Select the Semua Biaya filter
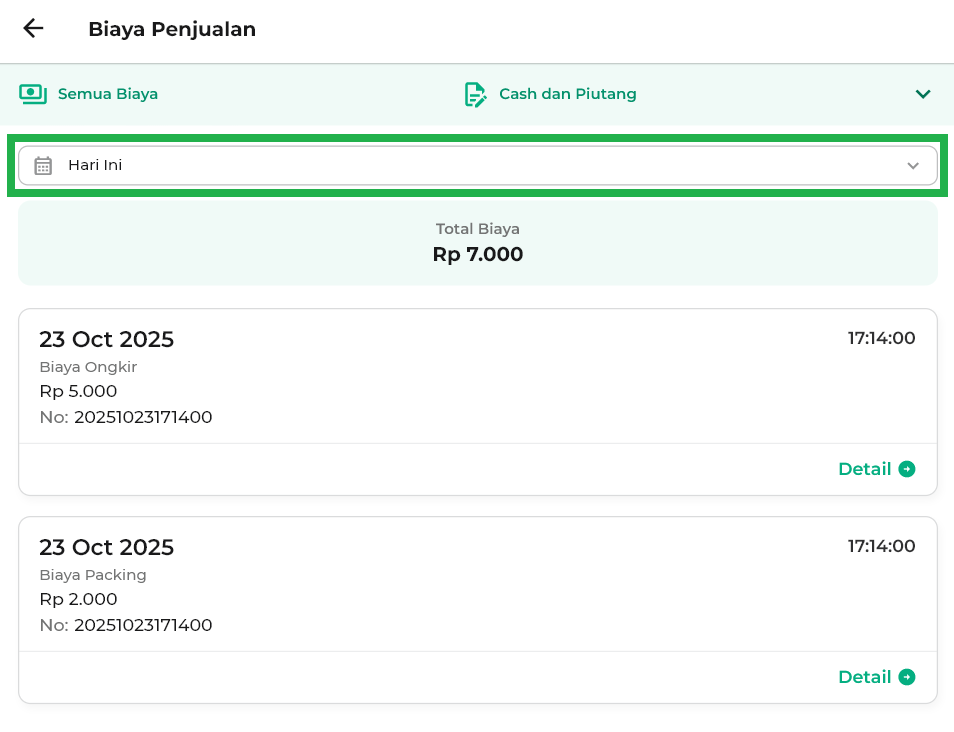The width and height of the screenshot is (954, 732). (x=107, y=94)
